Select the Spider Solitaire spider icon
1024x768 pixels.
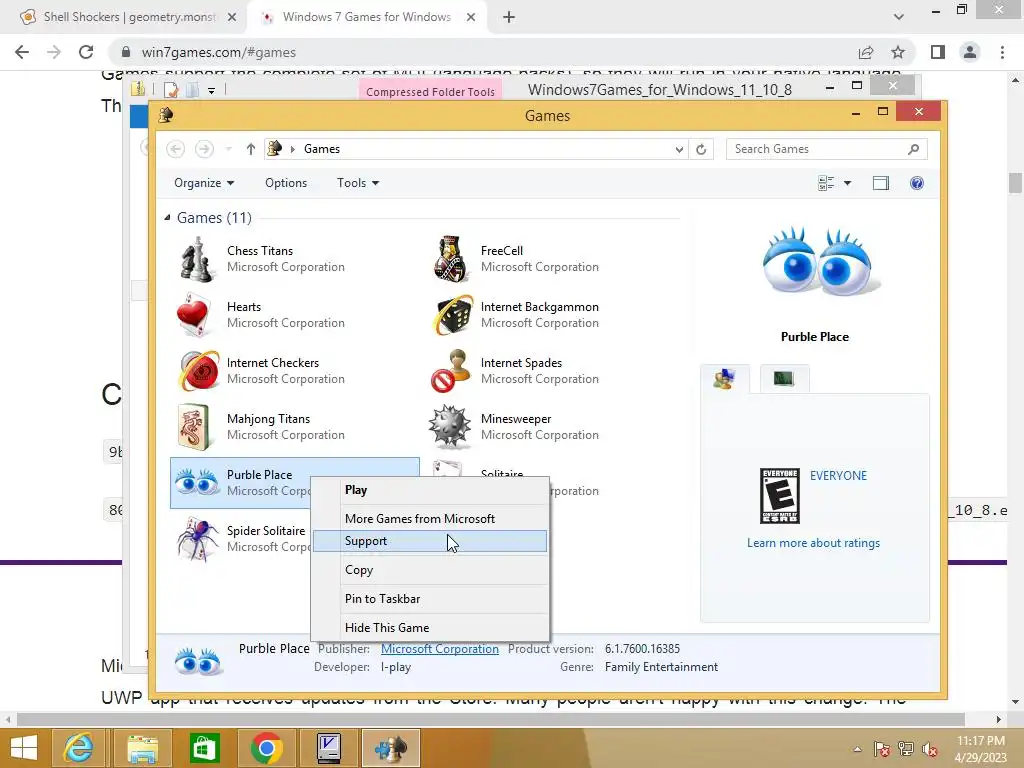197,539
